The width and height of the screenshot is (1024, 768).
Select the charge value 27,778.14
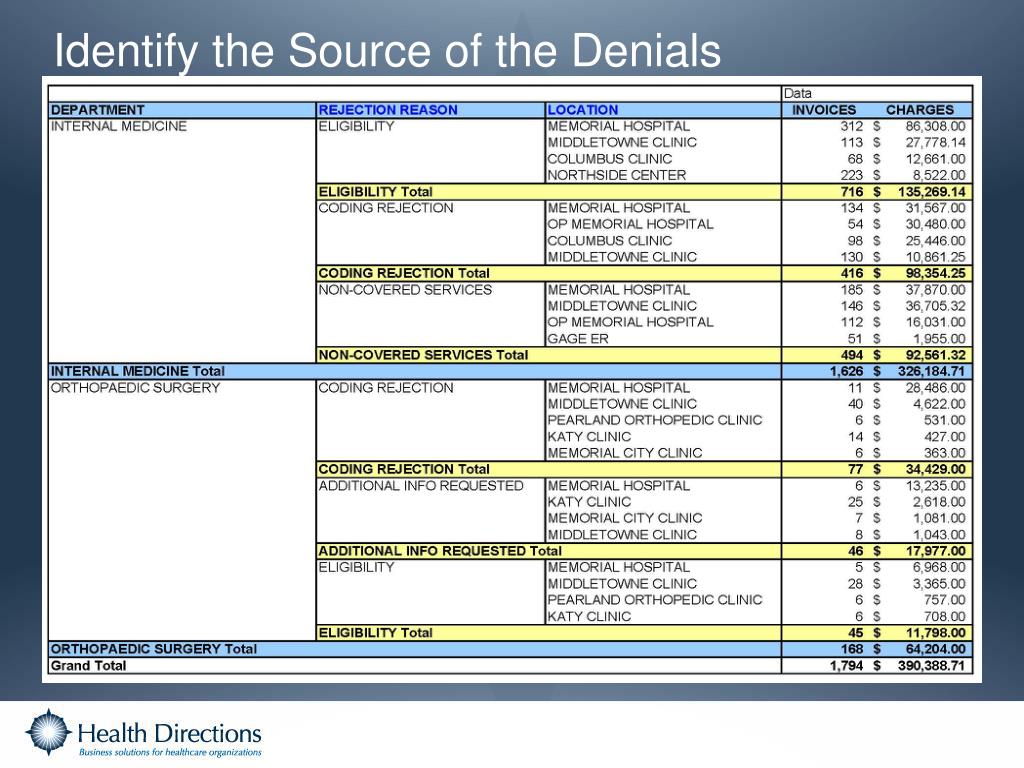(x=935, y=142)
